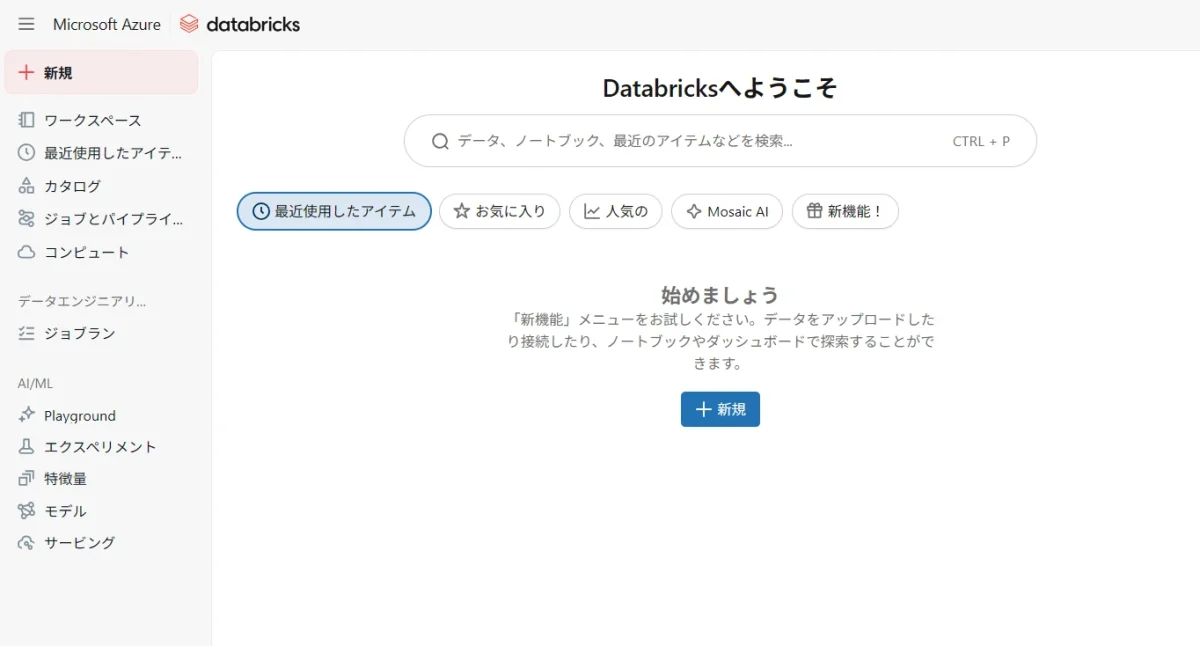Viewport: 1200px width, 646px height.
Task: Click the blue New (新規) button
Action: [719, 409]
